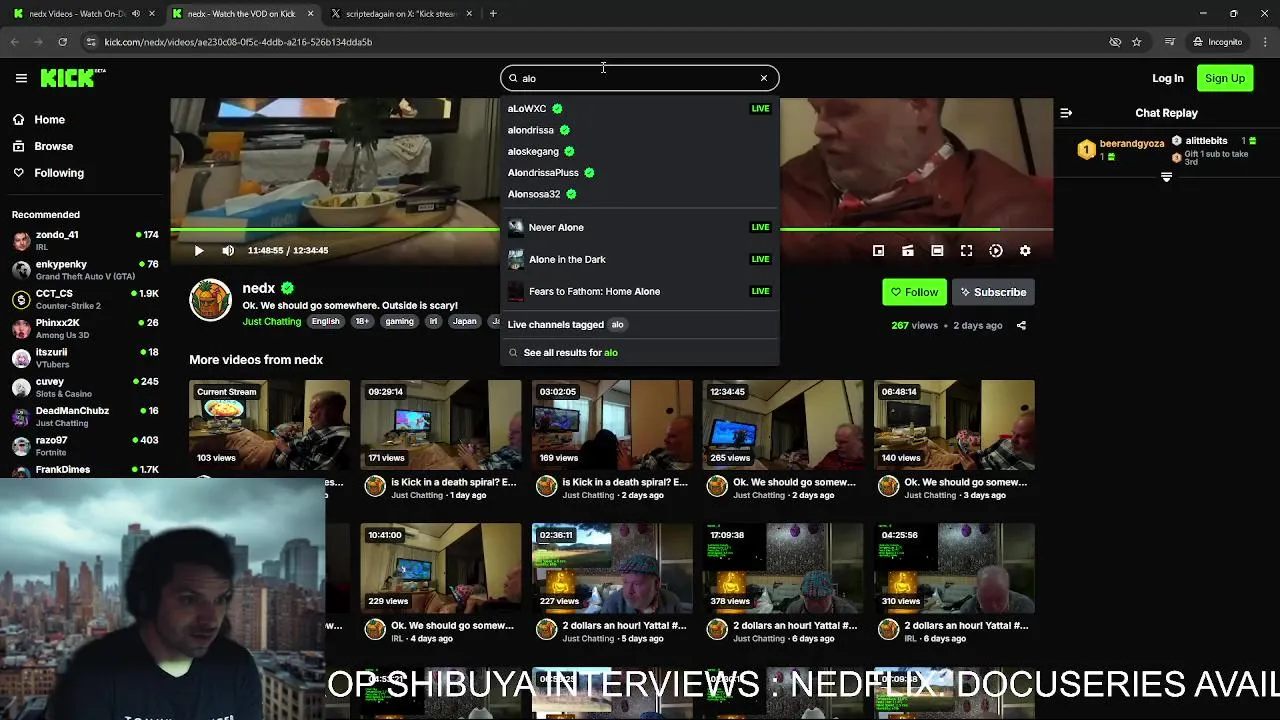The image size is (1280, 720).
Task: Click the 18+ tag
Action: click(362, 321)
